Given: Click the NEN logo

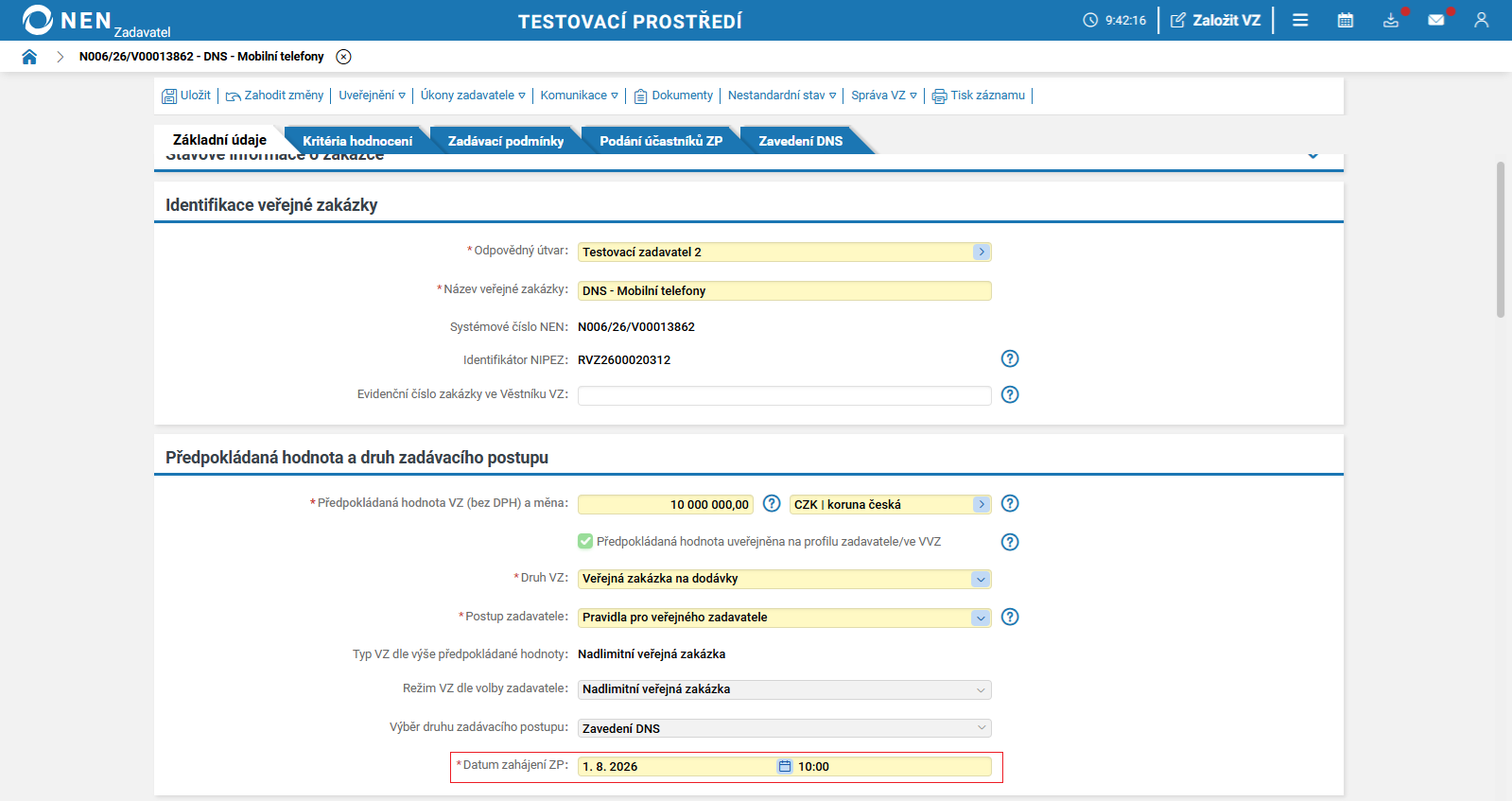Looking at the screenshot, I should tap(96, 21).
